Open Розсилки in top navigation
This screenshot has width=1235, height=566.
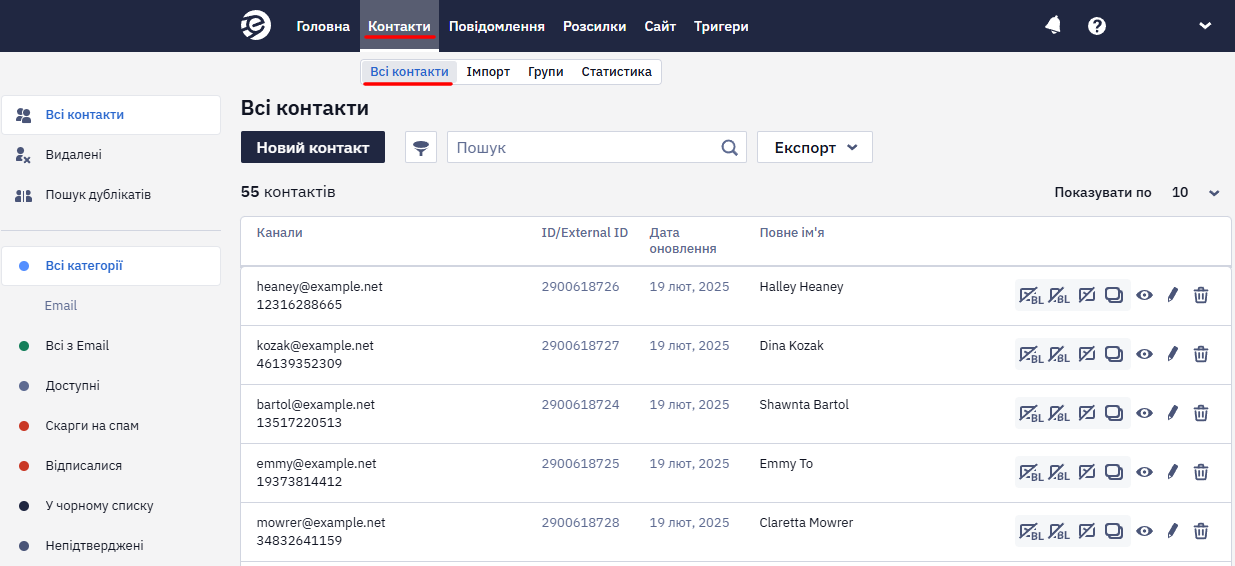(x=595, y=26)
